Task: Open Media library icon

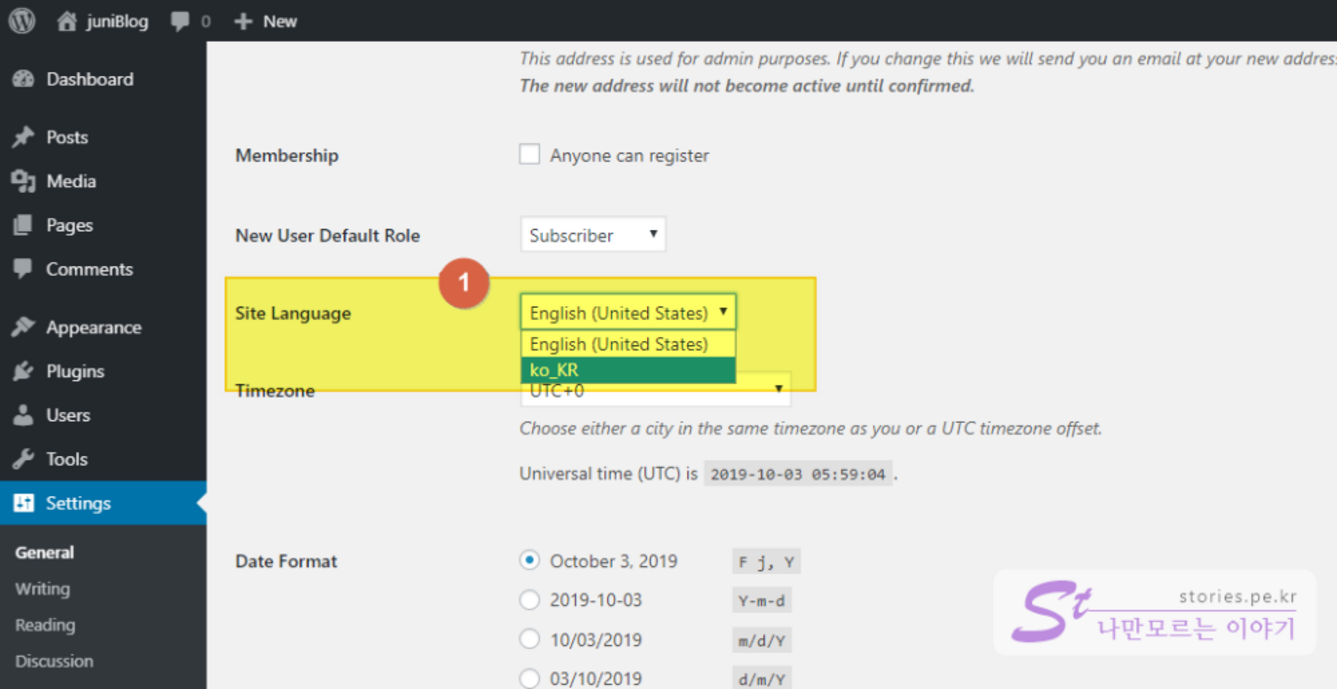Action: [23, 181]
